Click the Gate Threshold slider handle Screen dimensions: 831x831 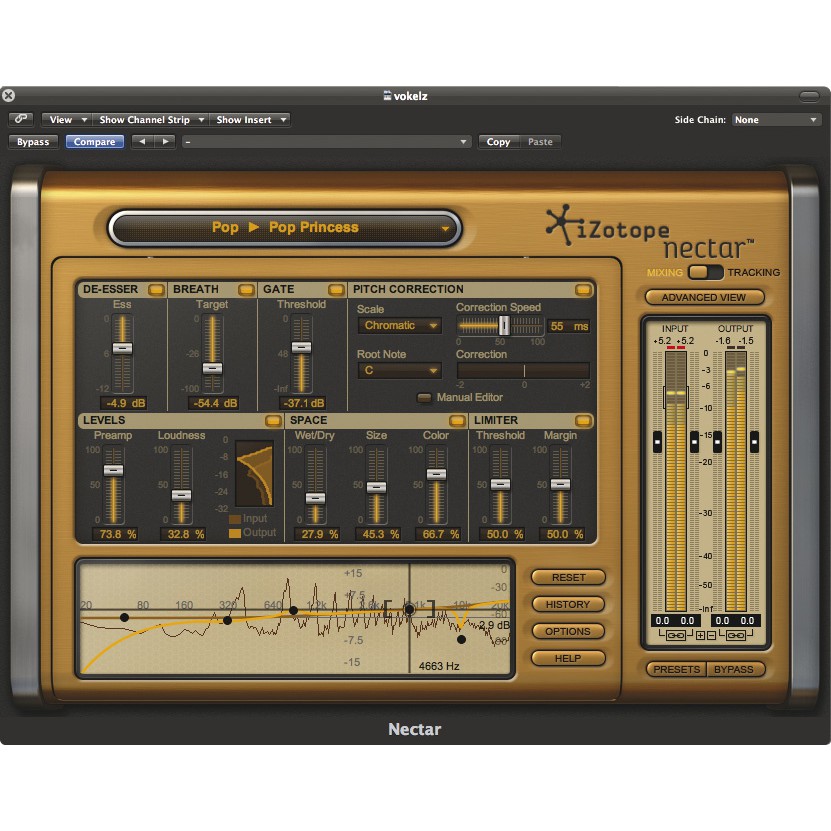(x=302, y=347)
